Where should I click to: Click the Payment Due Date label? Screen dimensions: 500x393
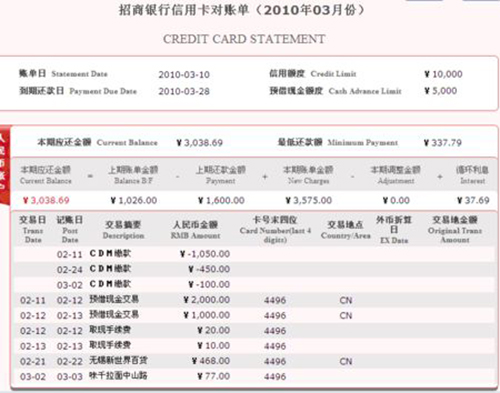point(78,91)
